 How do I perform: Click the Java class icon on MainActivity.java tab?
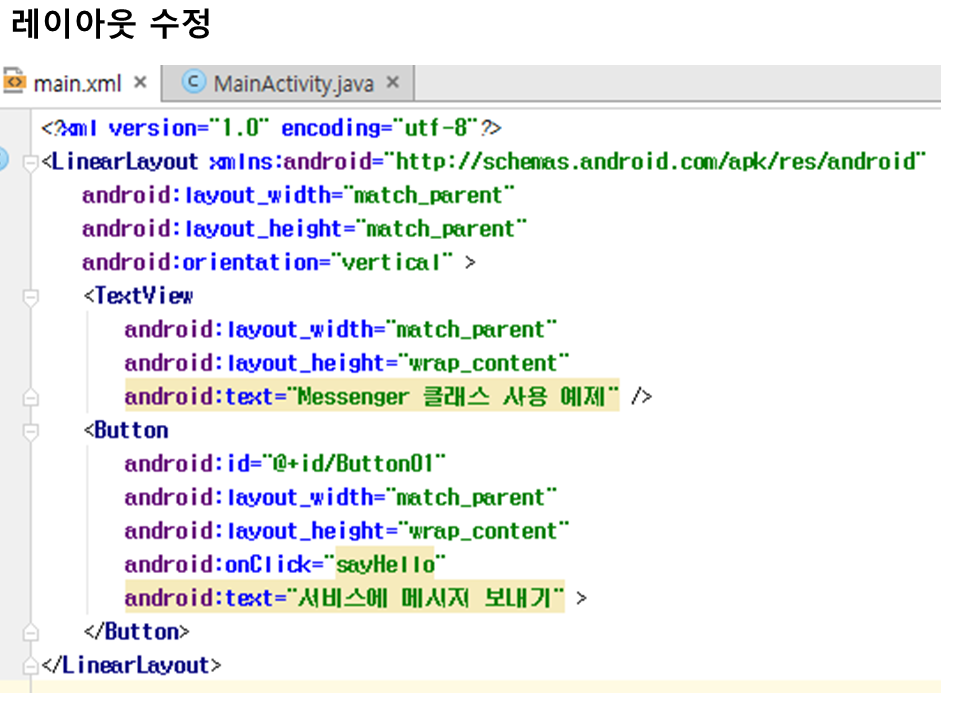tap(194, 82)
